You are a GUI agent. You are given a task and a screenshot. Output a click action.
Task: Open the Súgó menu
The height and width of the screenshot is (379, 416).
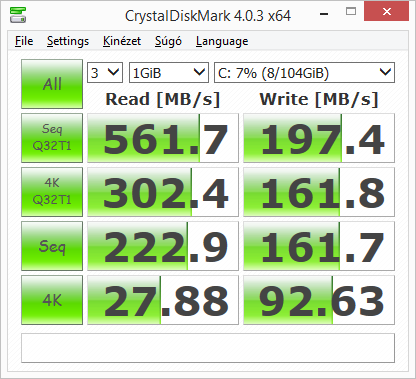pyautogui.click(x=168, y=41)
